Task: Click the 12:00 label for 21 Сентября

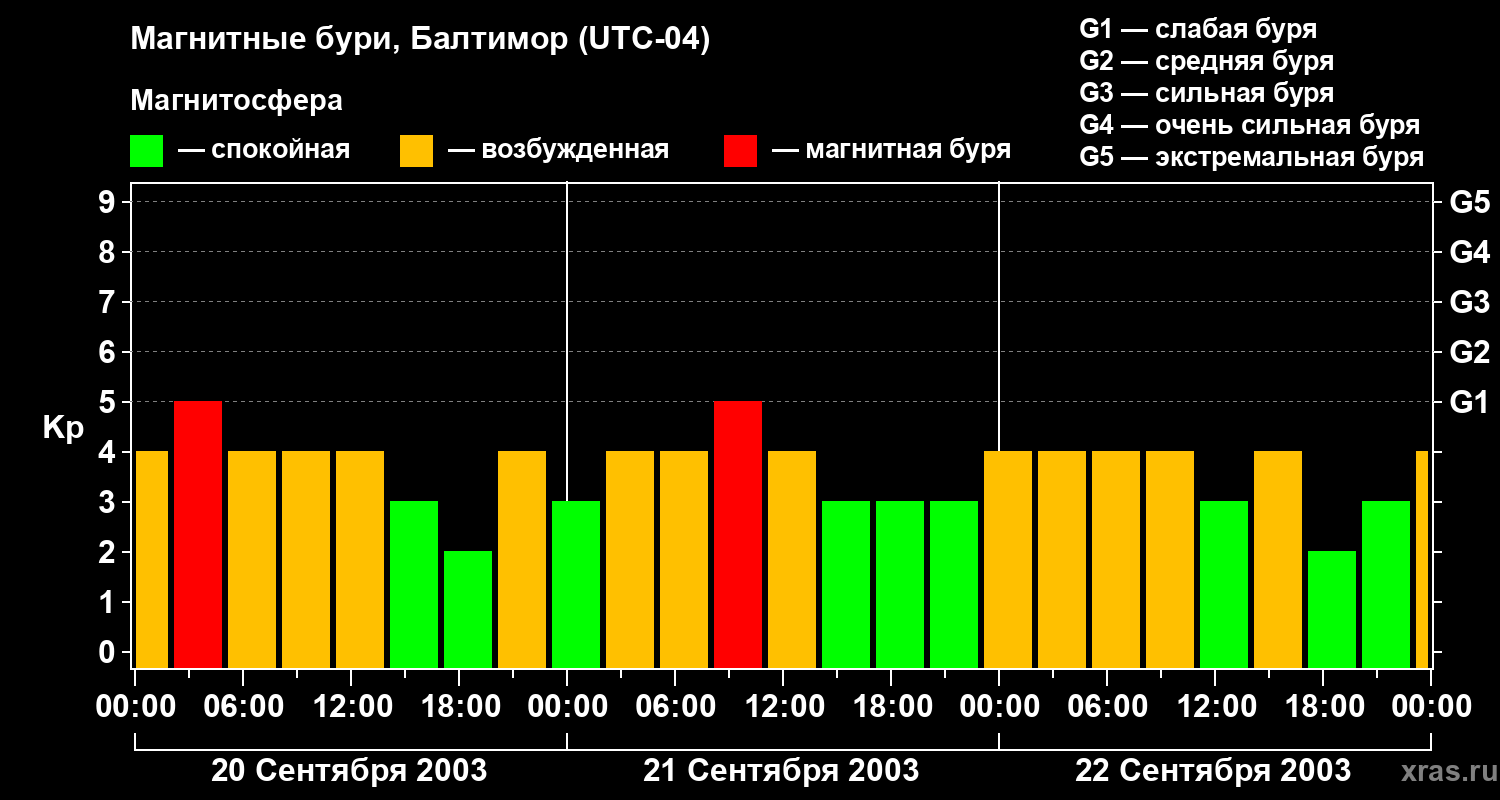Action: [x=783, y=706]
